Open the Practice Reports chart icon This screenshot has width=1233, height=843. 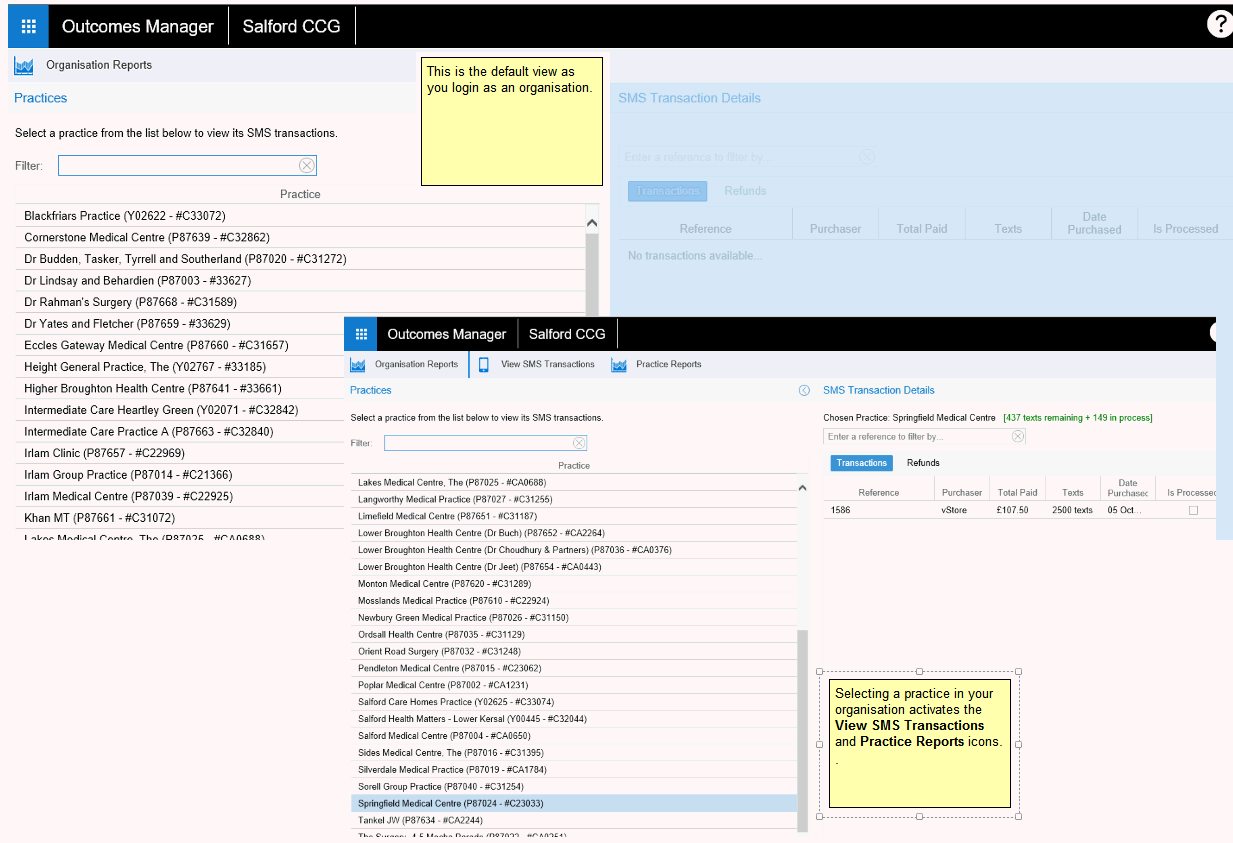pos(619,365)
